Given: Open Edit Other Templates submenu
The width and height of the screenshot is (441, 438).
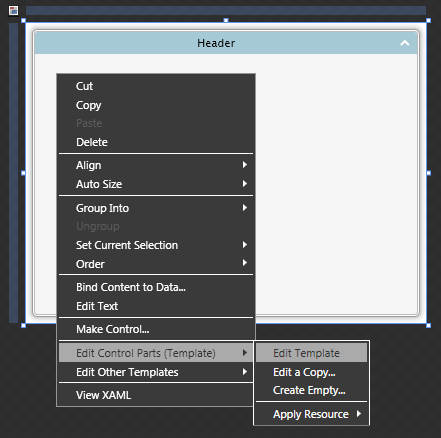Looking at the screenshot, I should point(156,372).
